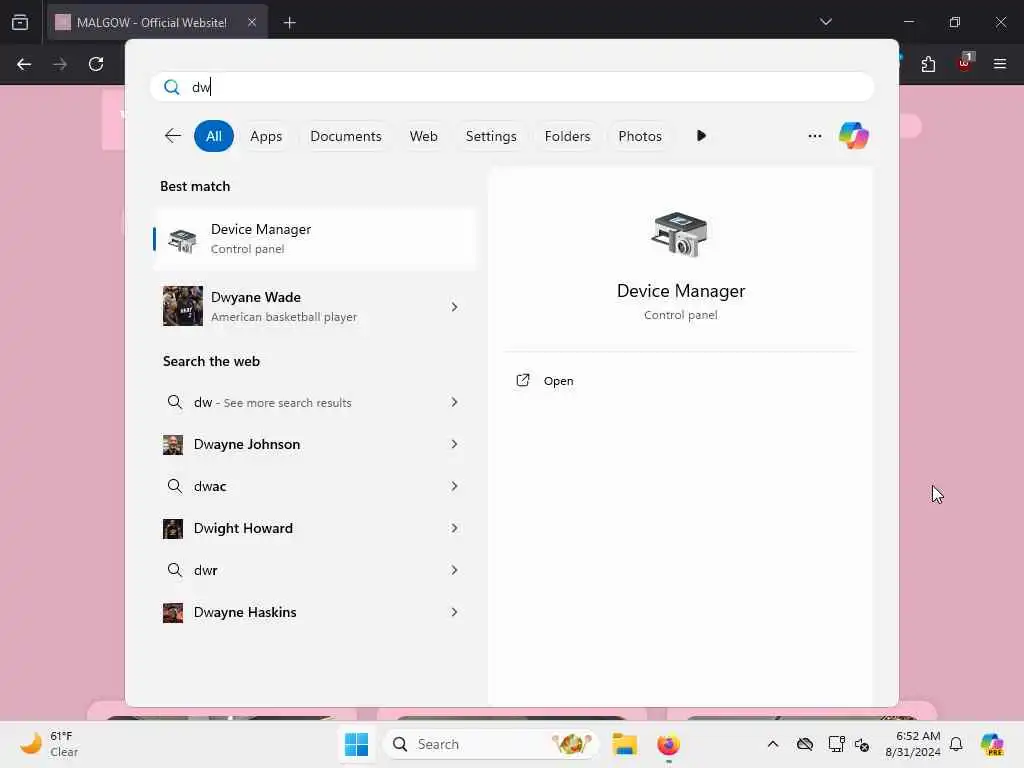Image resolution: width=1024 pixels, height=768 pixels.
Task: Switch to Photos filter
Action: (639, 136)
